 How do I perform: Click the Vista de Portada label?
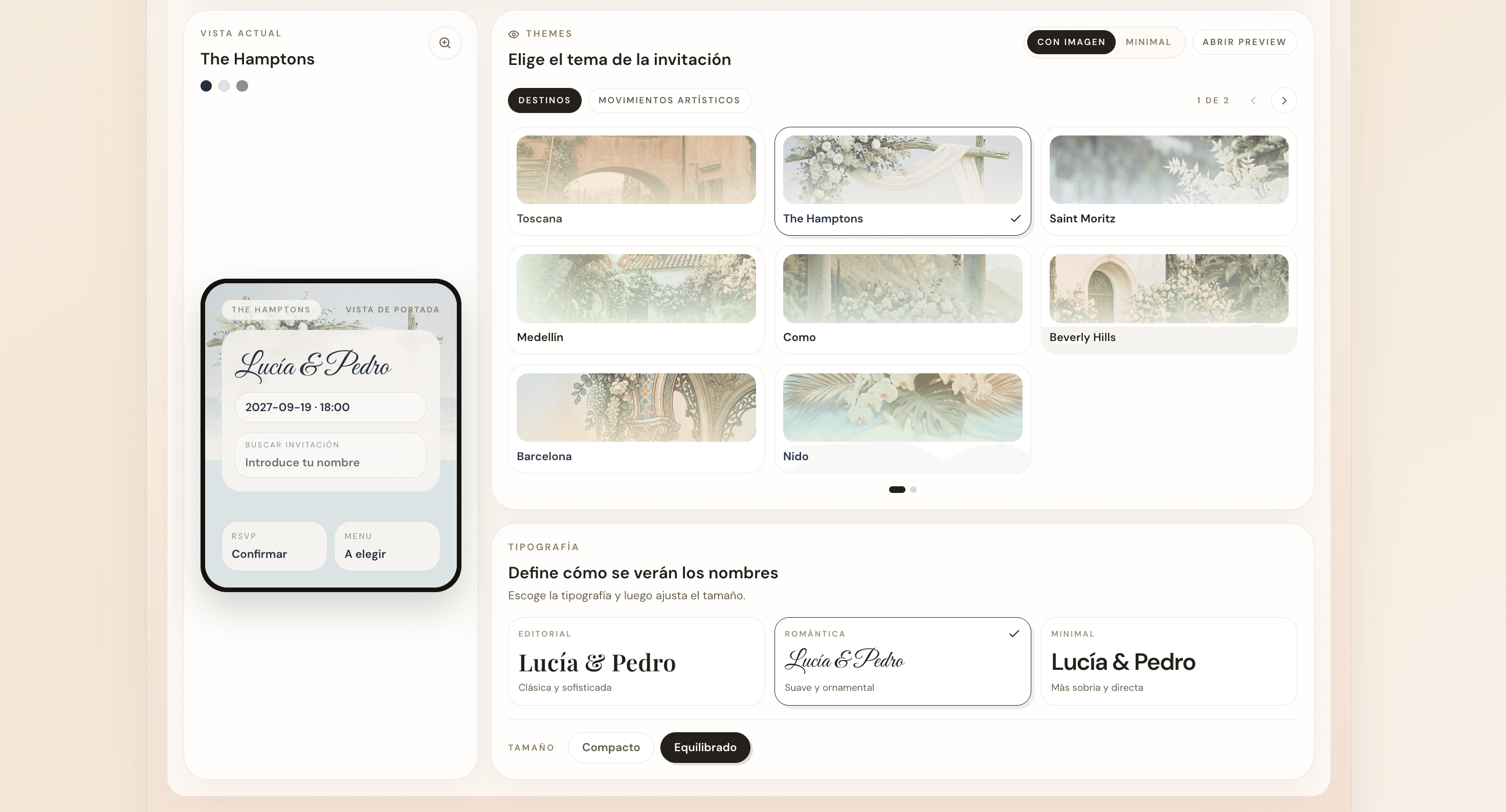392,309
